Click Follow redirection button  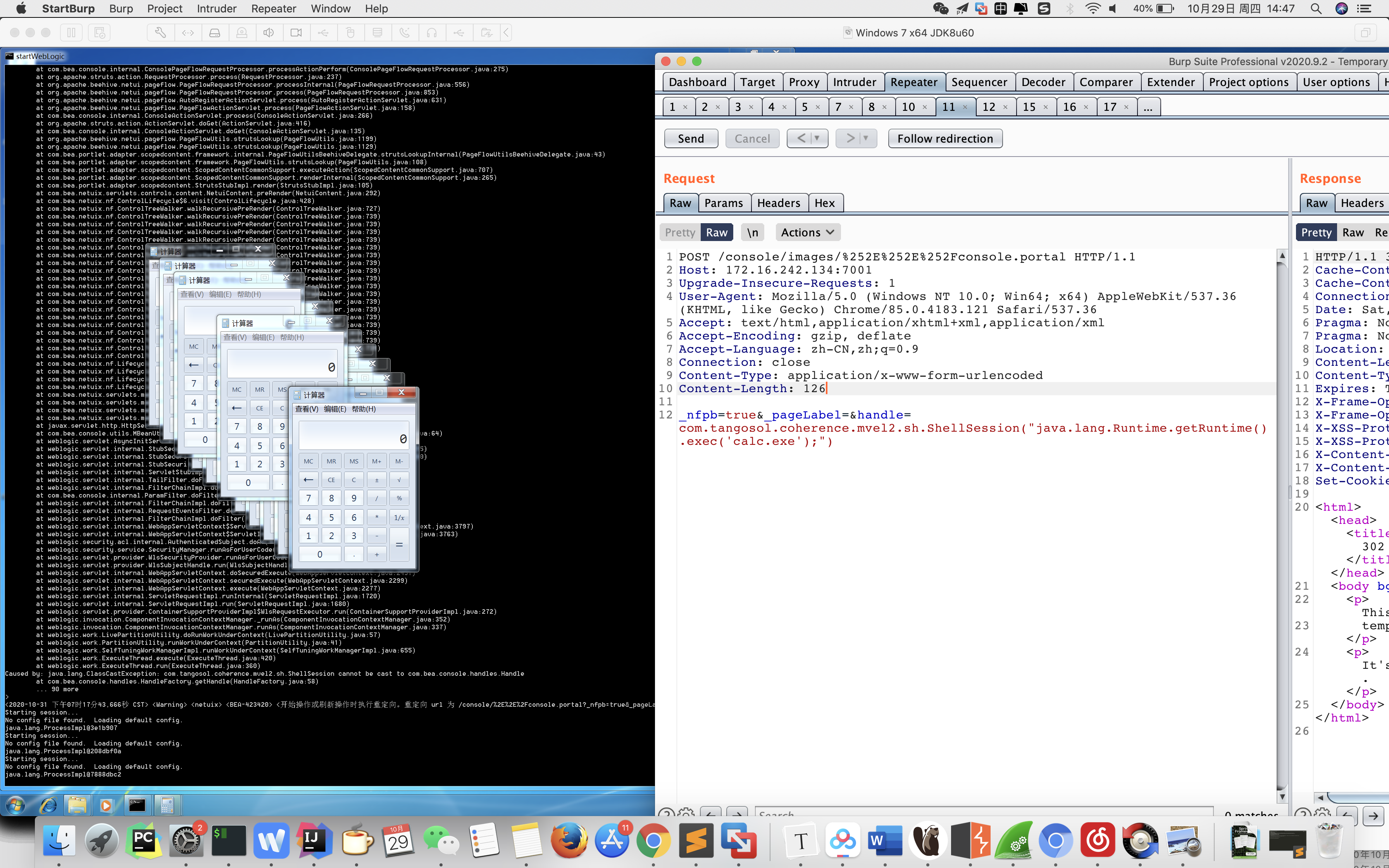(945, 138)
